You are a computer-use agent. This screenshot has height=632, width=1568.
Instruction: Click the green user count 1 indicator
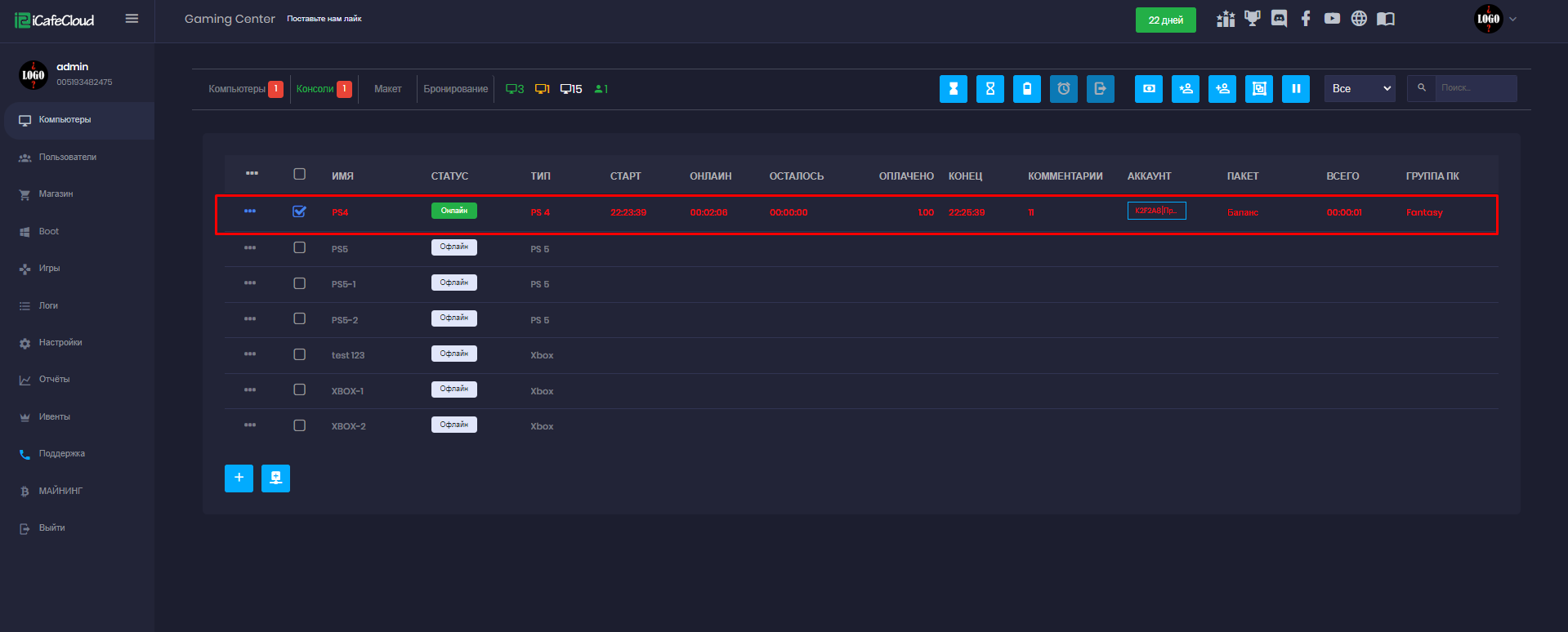(601, 89)
